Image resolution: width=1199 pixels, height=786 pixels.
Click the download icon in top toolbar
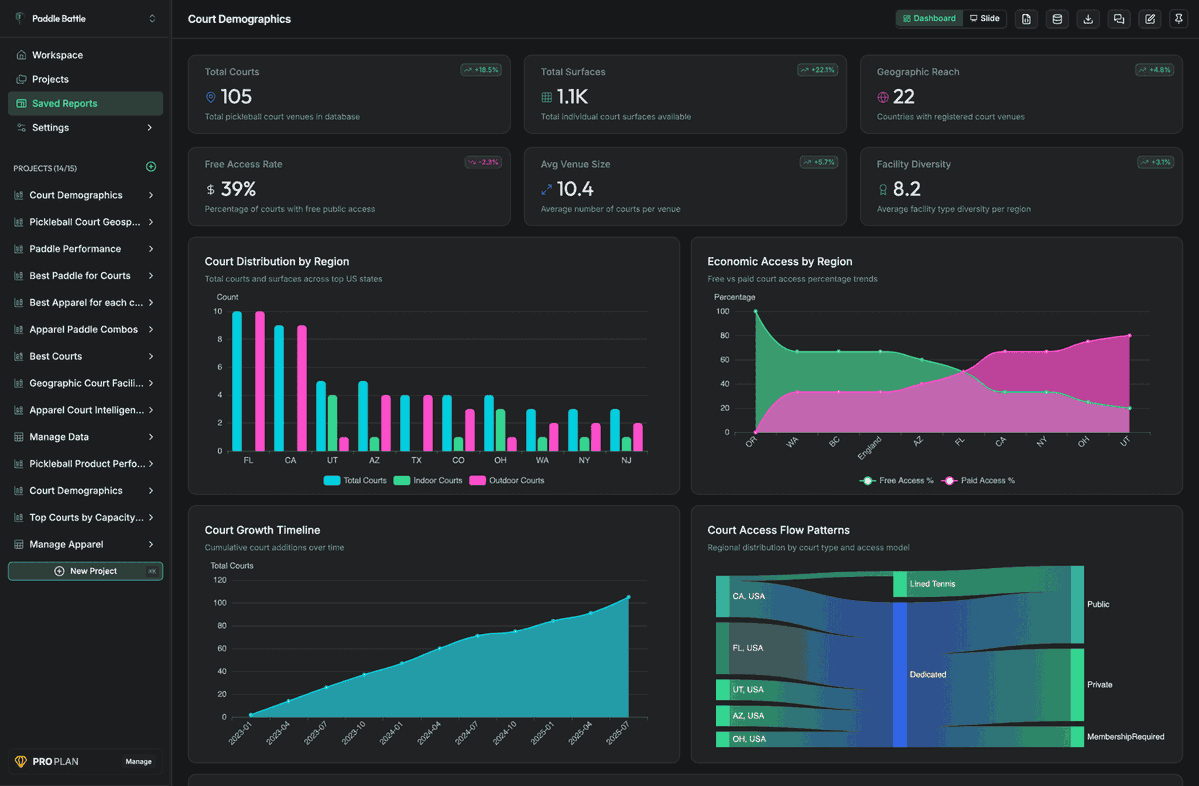[1088, 19]
